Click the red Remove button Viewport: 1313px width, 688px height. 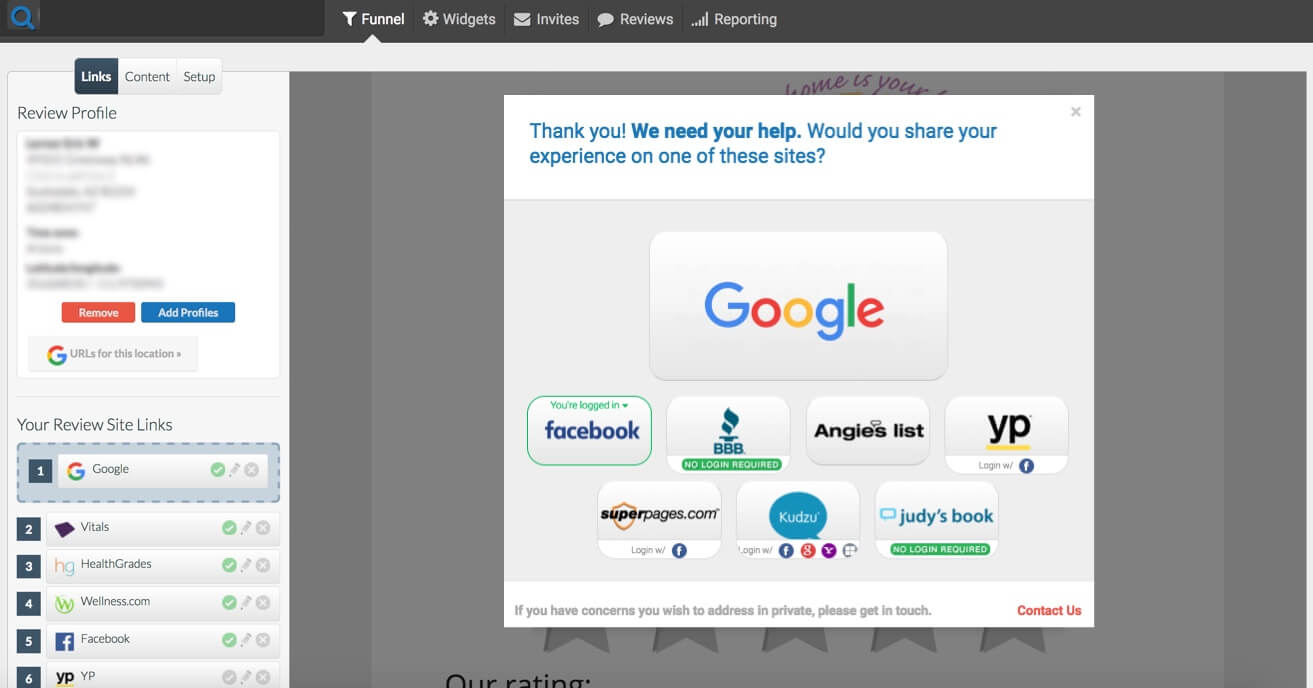98,313
